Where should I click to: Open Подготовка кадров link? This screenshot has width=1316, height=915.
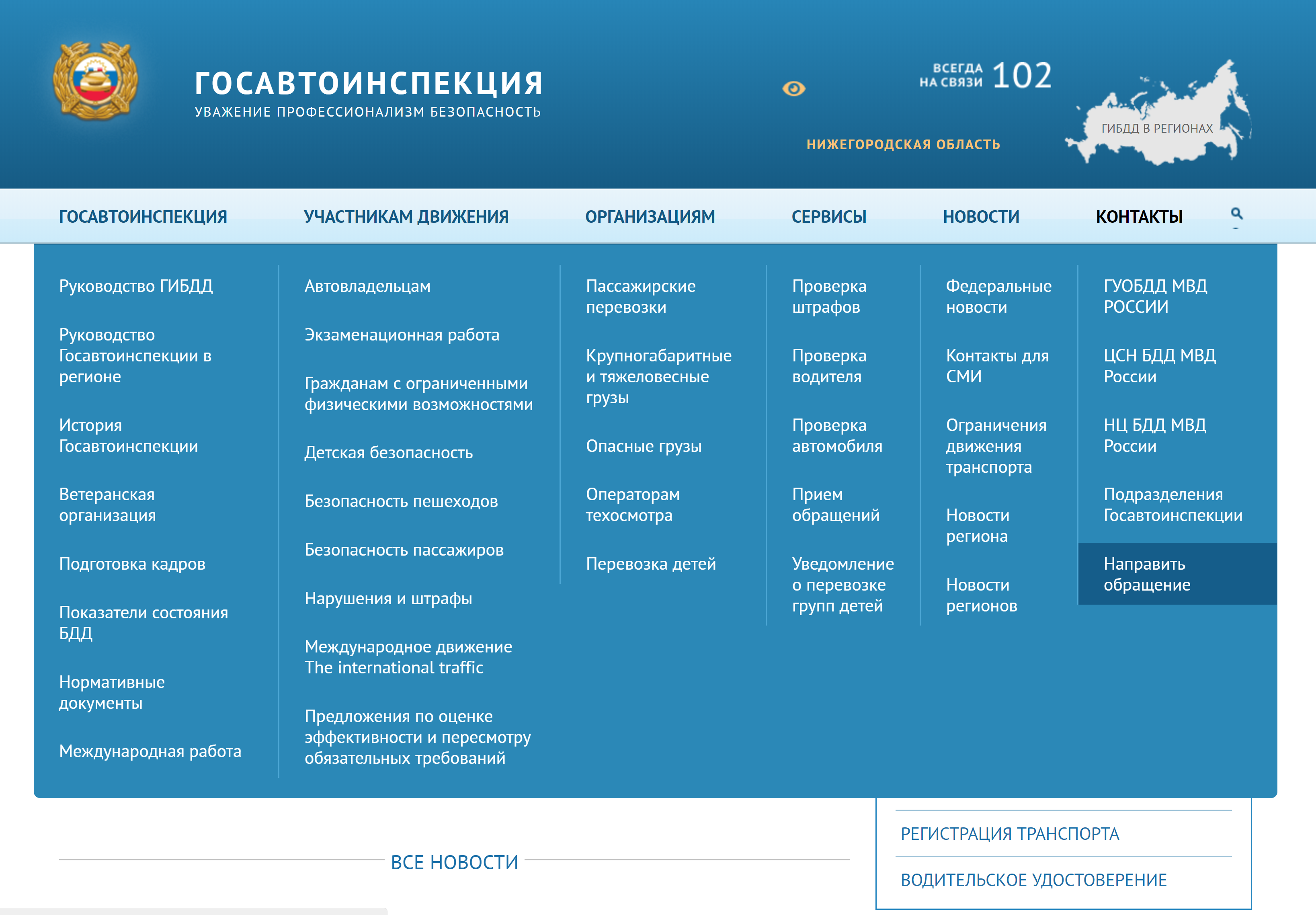132,564
